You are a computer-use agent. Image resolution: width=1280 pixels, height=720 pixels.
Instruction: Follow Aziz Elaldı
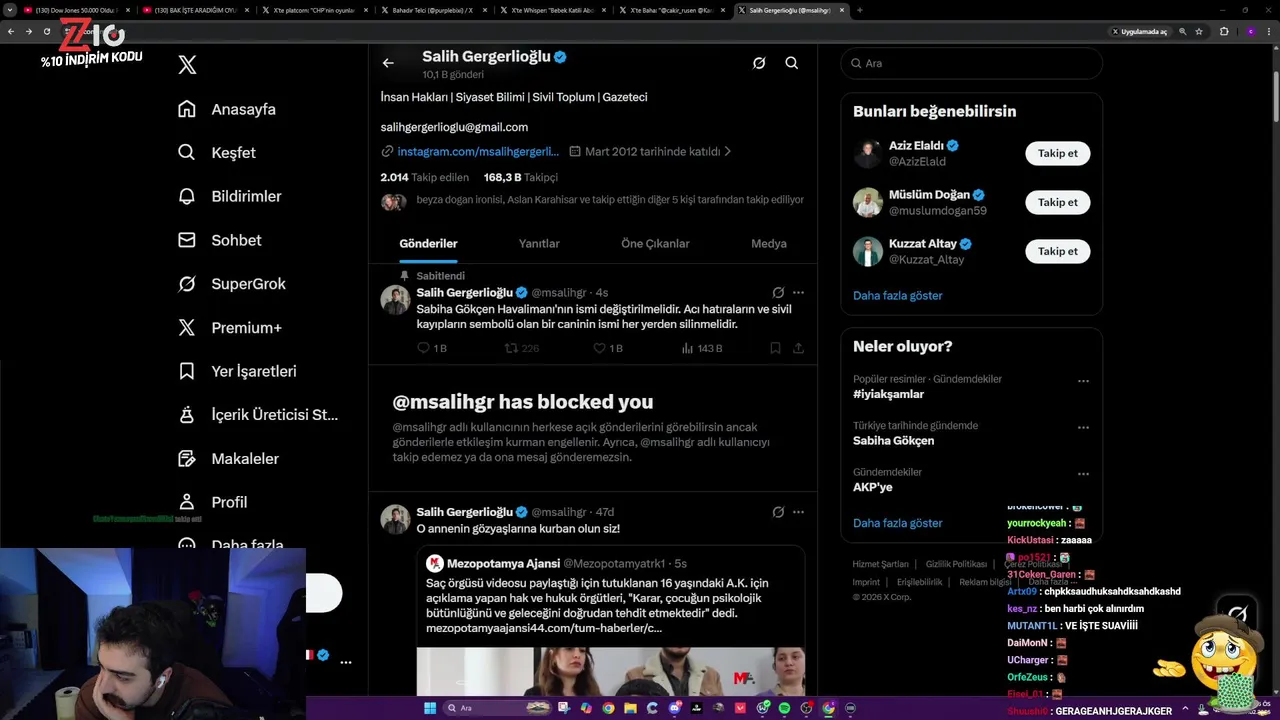[x=1057, y=153]
